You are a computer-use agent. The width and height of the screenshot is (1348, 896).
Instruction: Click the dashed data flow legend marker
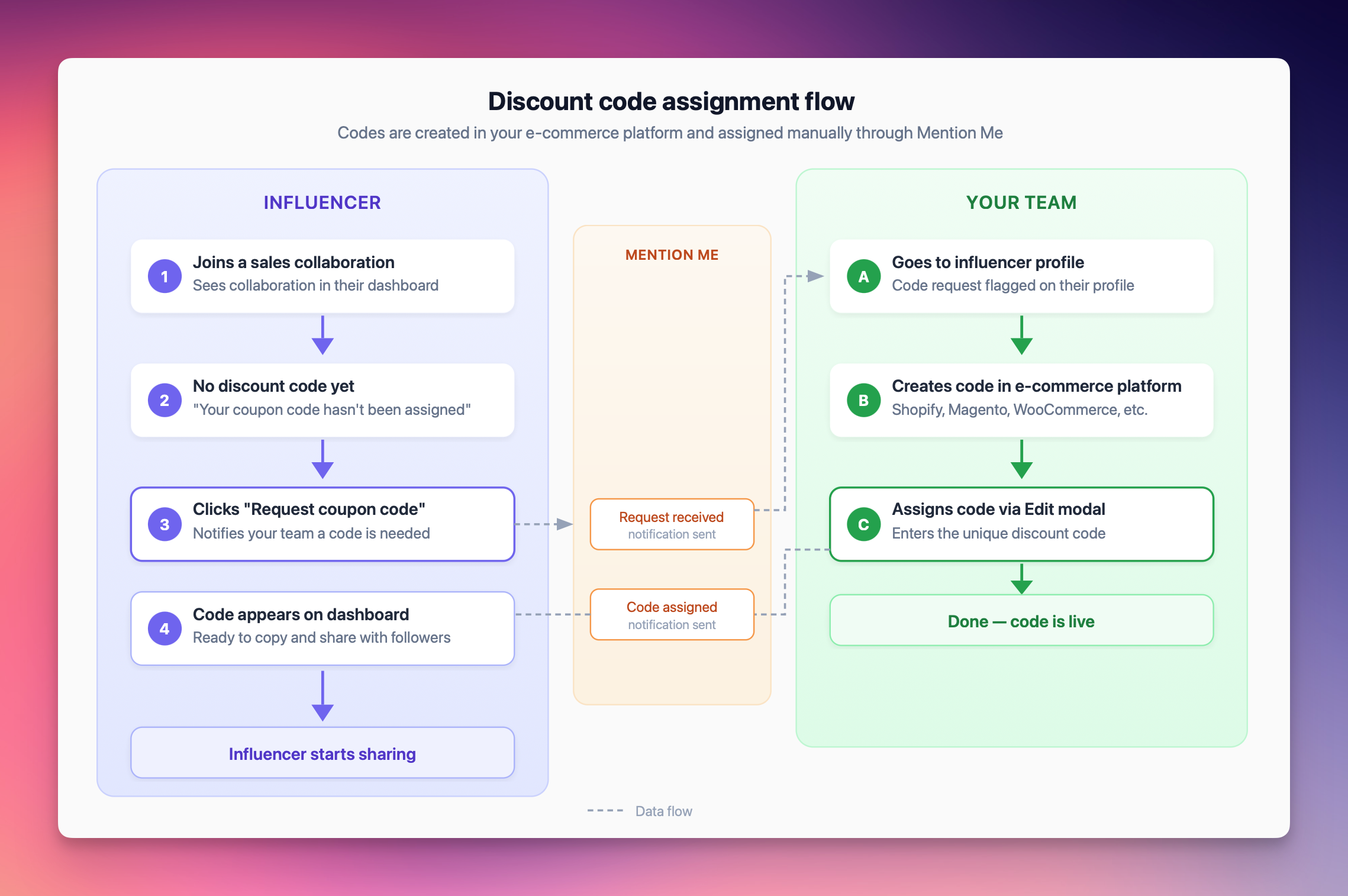pos(604,810)
